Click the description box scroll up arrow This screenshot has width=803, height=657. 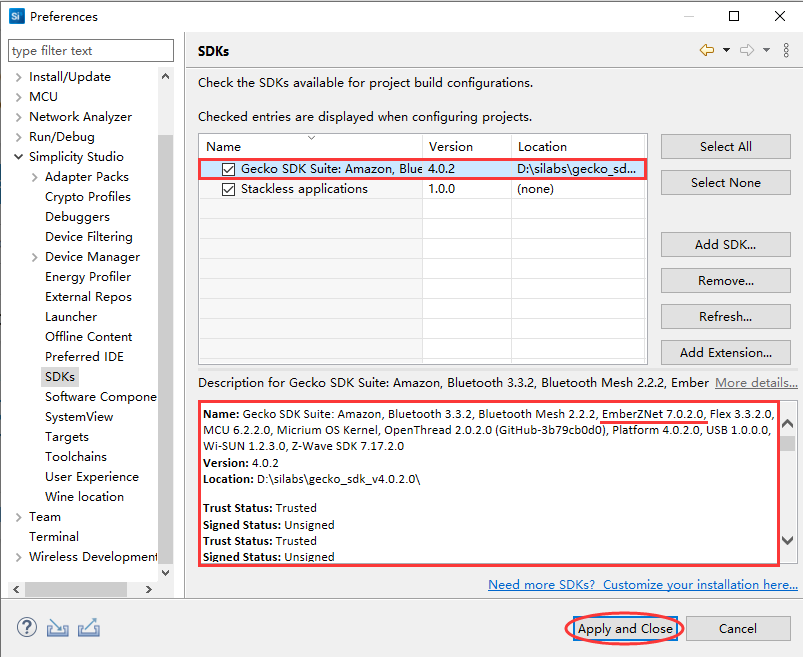[x=788, y=423]
